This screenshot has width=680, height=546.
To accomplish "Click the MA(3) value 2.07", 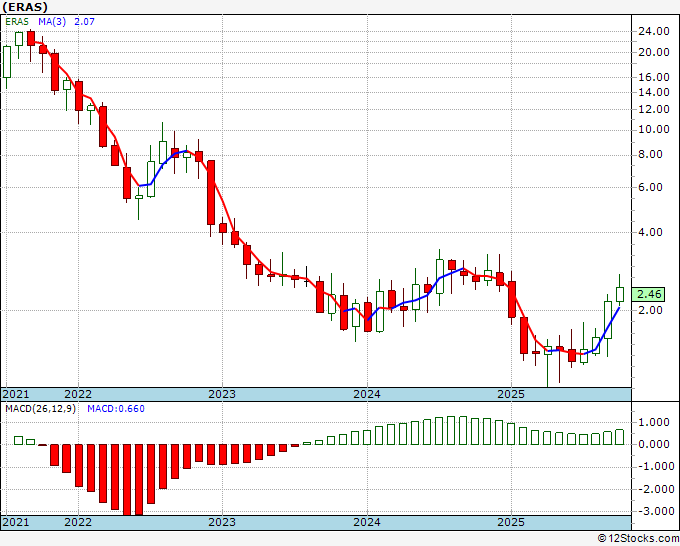I will (84, 22).
